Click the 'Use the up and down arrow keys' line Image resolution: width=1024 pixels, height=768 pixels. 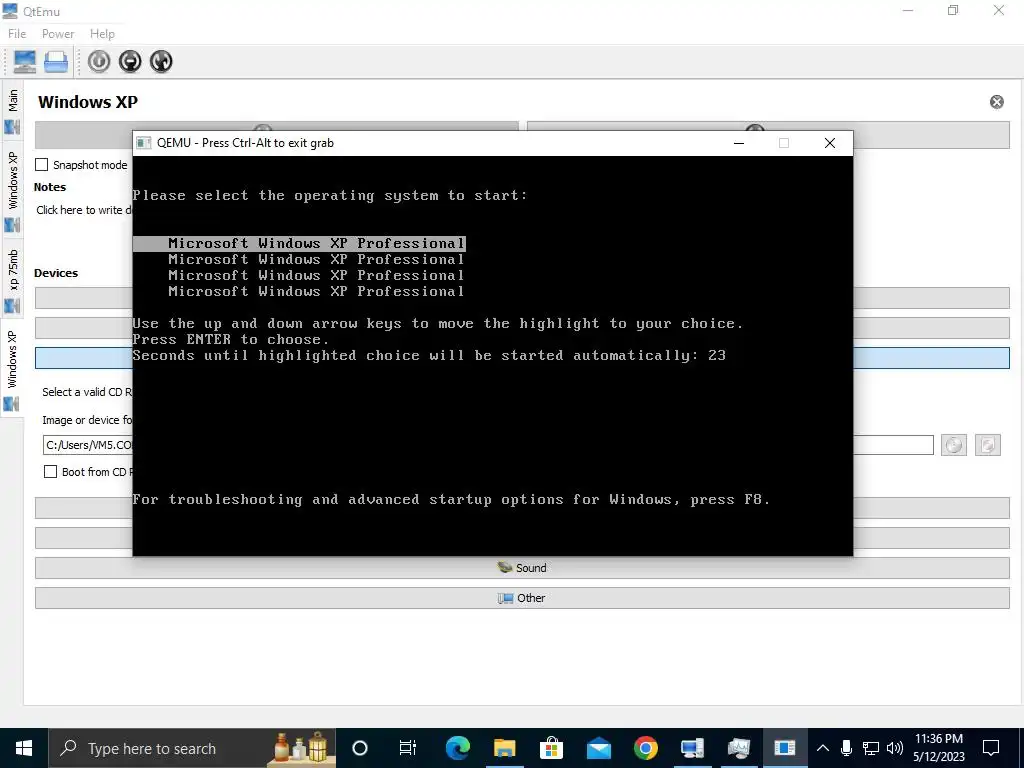(x=438, y=323)
